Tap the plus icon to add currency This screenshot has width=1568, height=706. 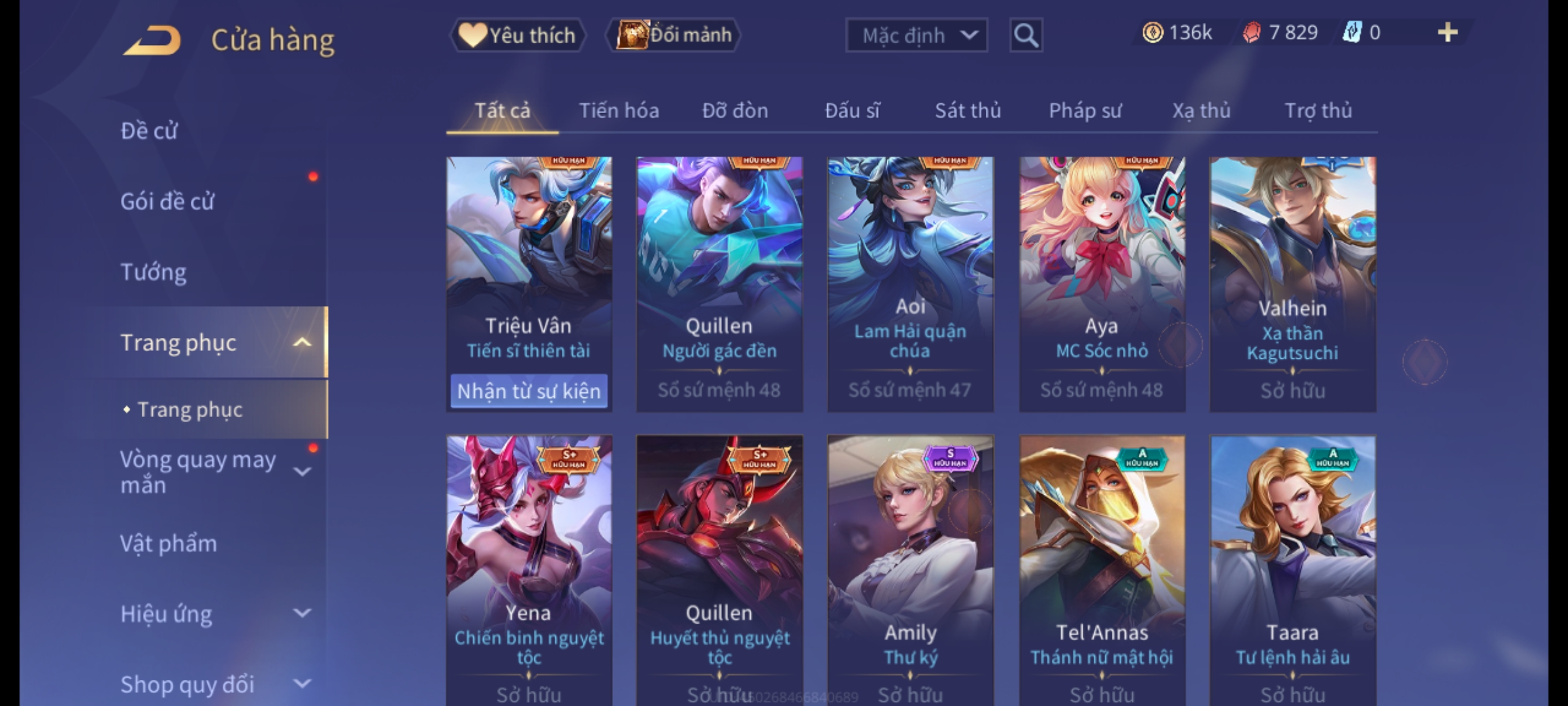tap(1448, 33)
